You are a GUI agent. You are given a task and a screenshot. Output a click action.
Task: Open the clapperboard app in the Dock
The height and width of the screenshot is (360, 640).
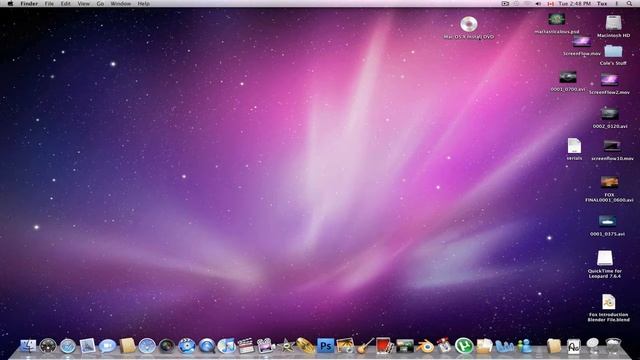click(x=246, y=346)
